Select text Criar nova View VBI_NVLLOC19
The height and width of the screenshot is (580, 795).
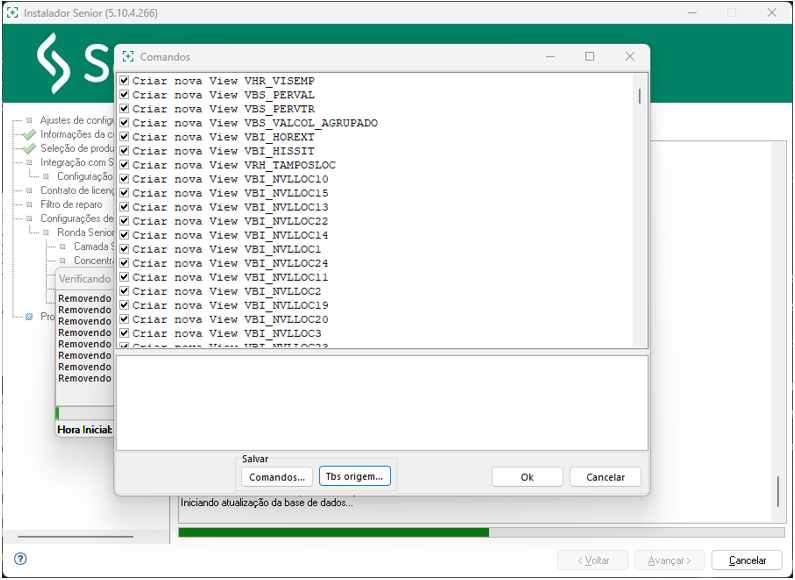click(230, 306)
